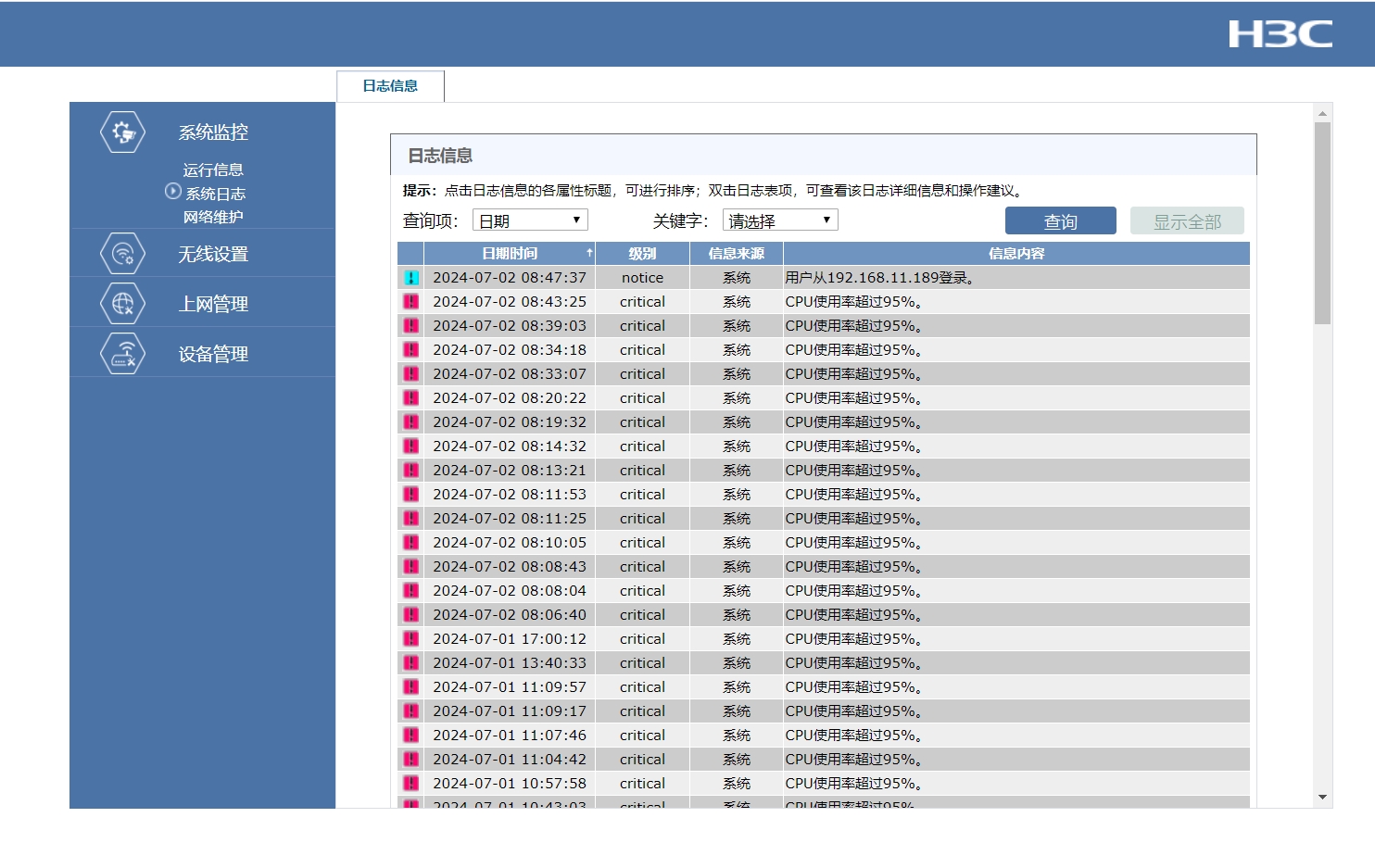Open 运行信息 in the sidebar

tap(213, 170)
